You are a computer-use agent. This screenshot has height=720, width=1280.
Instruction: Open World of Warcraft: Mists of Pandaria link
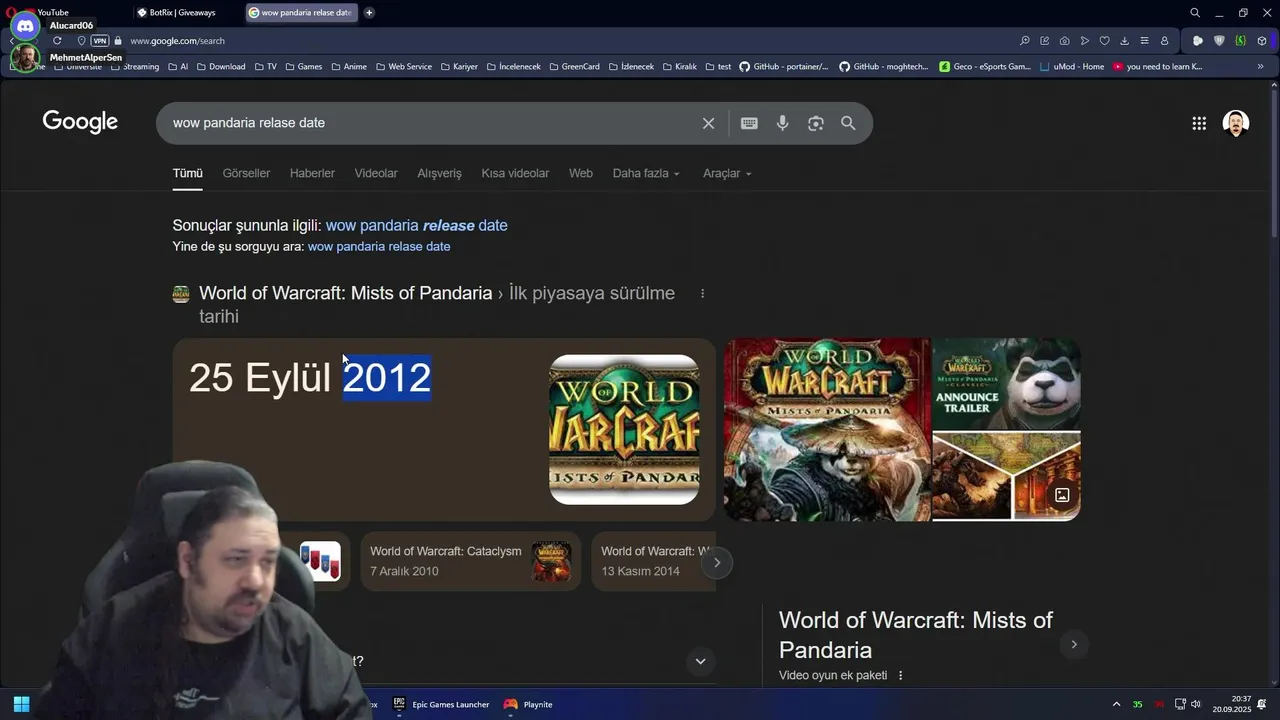coord(345,293)
